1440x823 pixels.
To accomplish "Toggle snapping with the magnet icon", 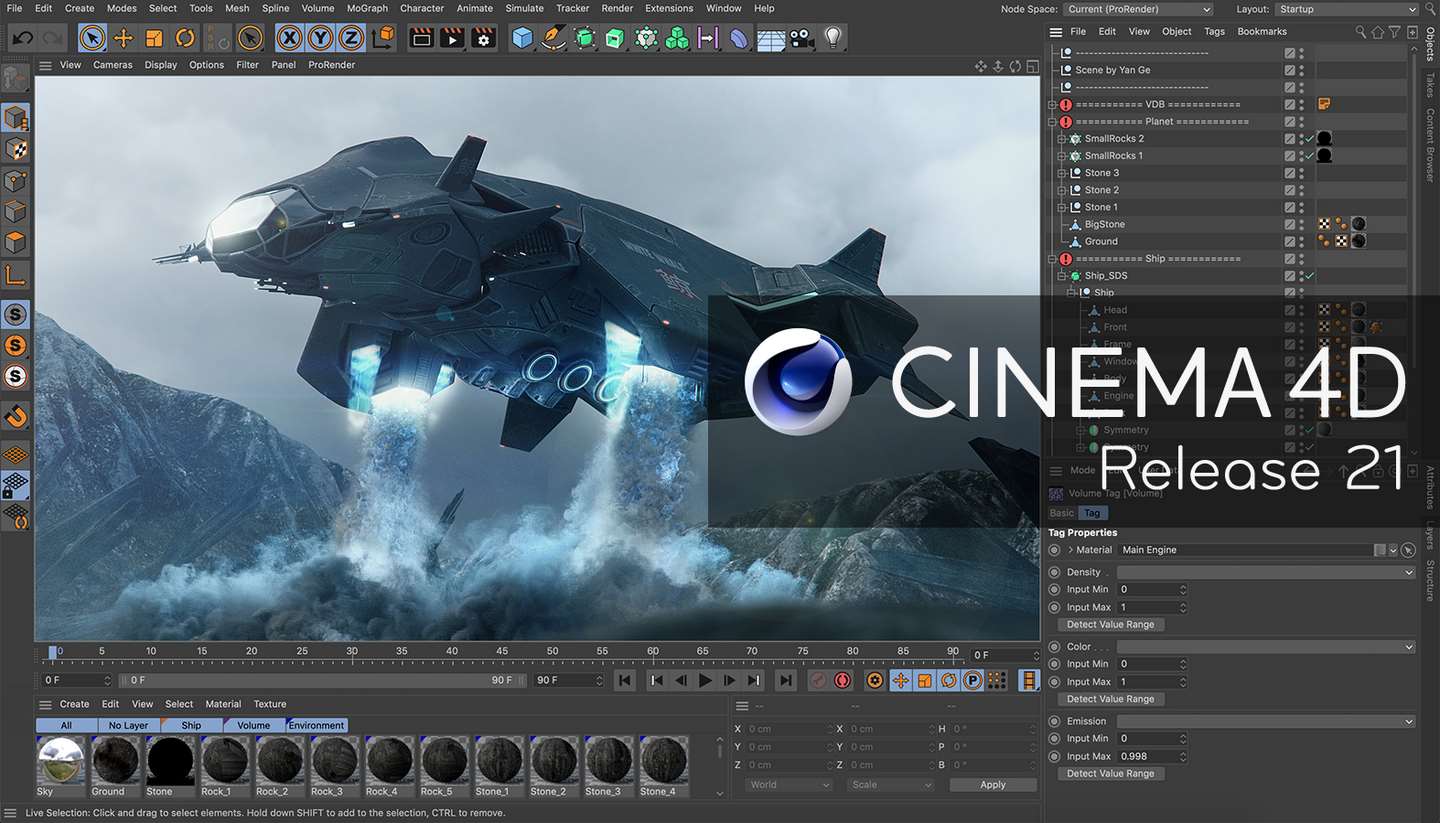I will 16,416.
